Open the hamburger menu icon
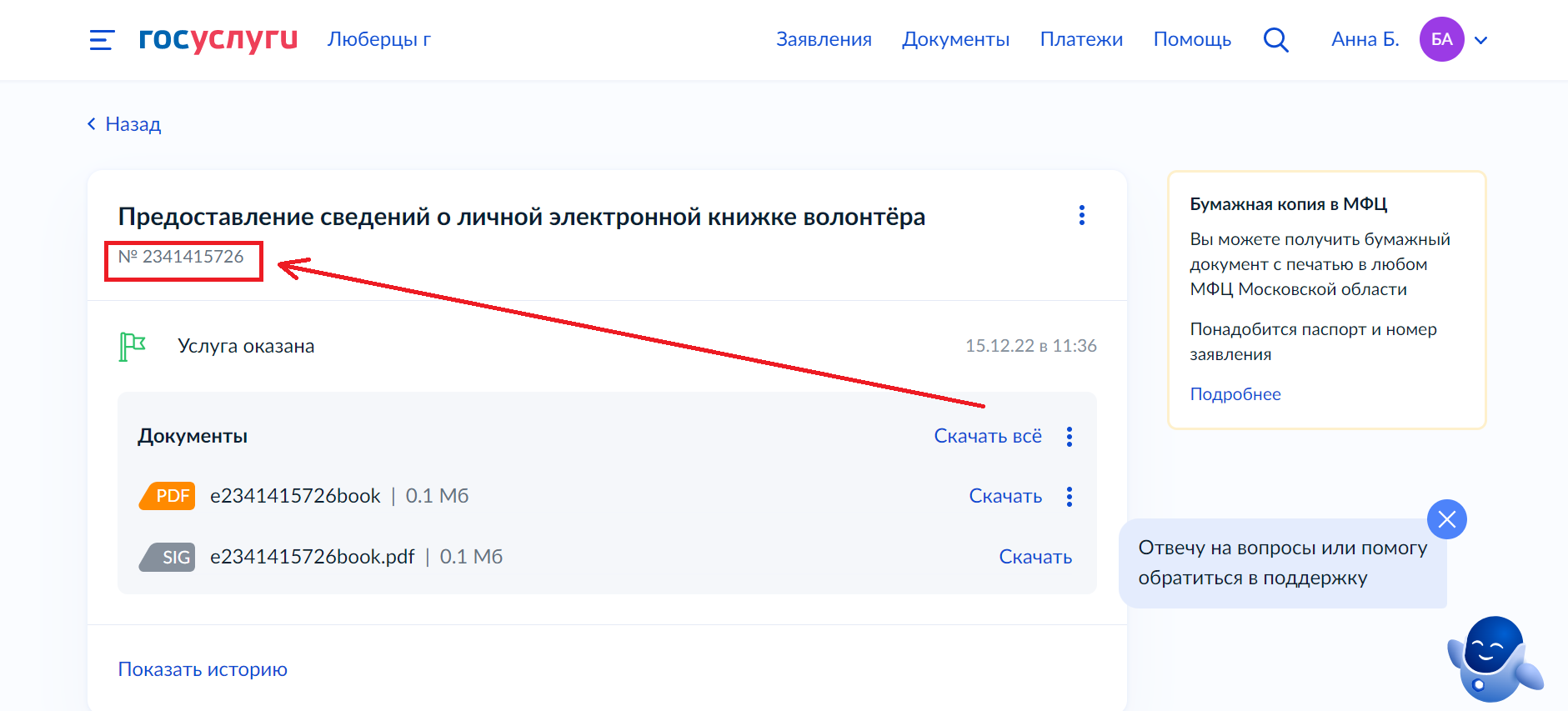This screenshot has height=711, width=1568. (x=102, y=40)
